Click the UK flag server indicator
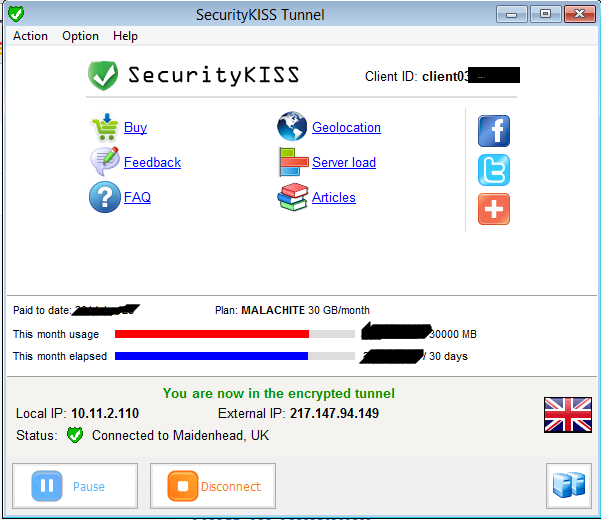The width and height of the screenshot is (601, 520). click(568, 415)
